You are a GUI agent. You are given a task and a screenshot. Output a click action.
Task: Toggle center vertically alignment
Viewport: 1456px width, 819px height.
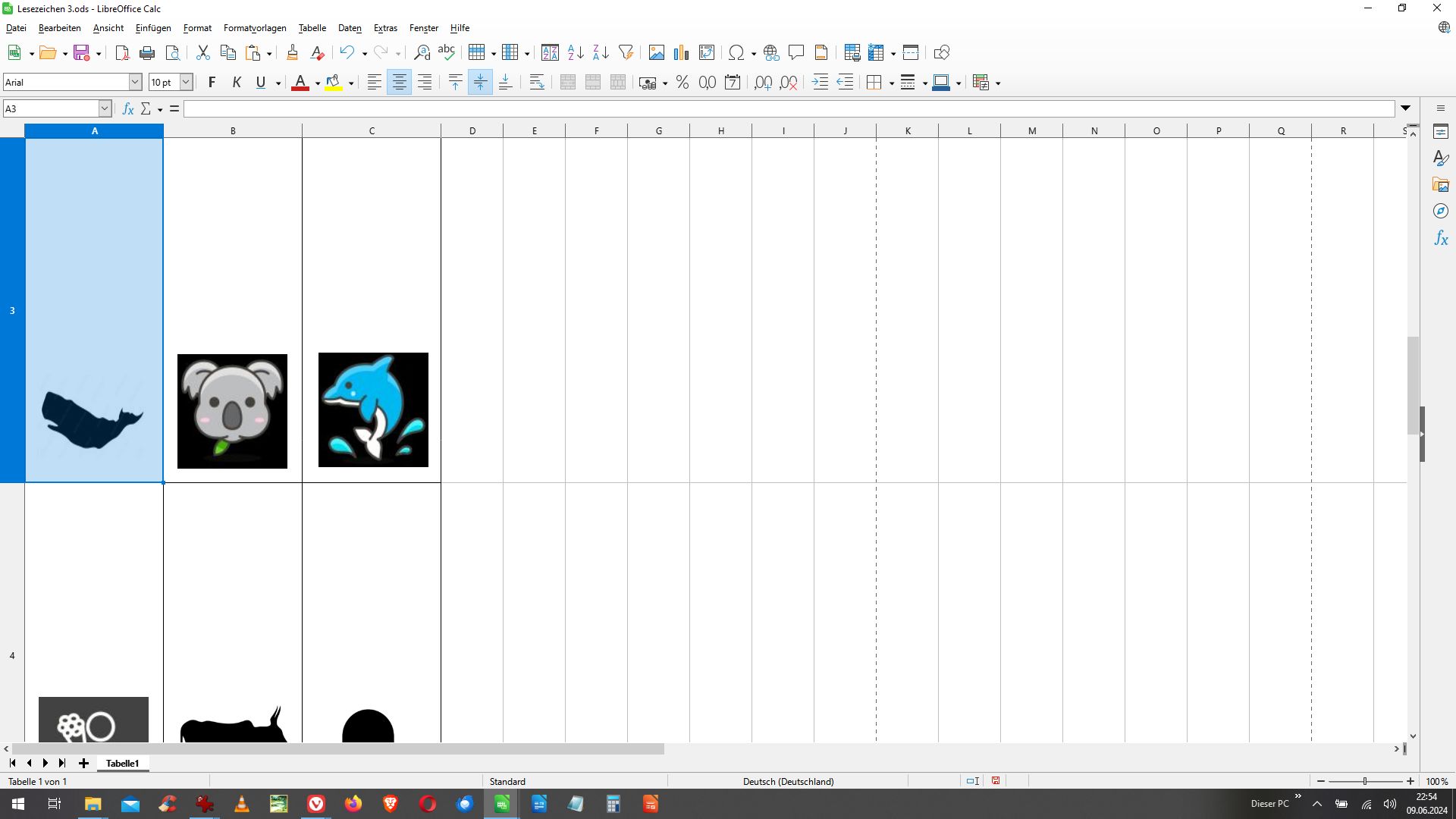(x=481, y=83)
